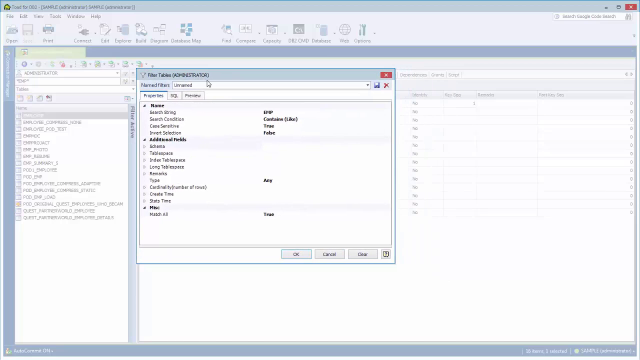
Task: Open Database Map from the toolbar
Action: [x=186, y=33]
